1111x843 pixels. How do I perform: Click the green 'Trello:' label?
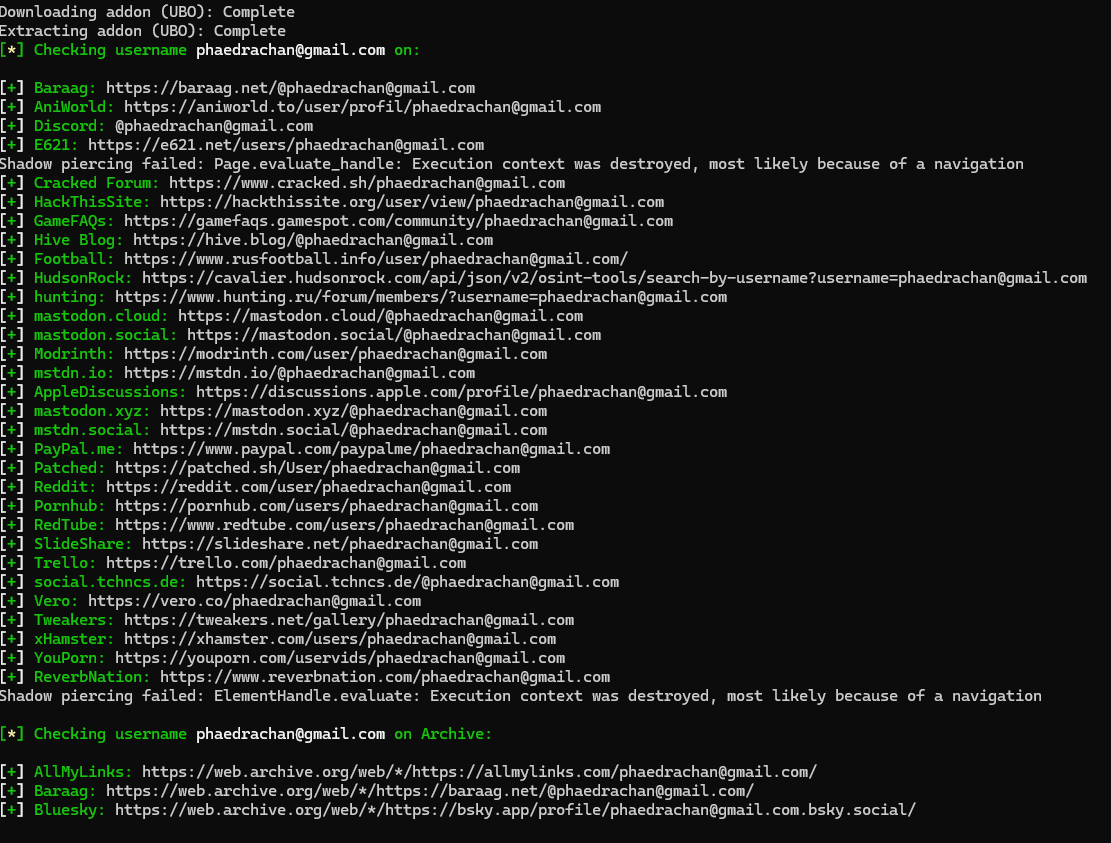pyautogui.click(x=65, y=563)
